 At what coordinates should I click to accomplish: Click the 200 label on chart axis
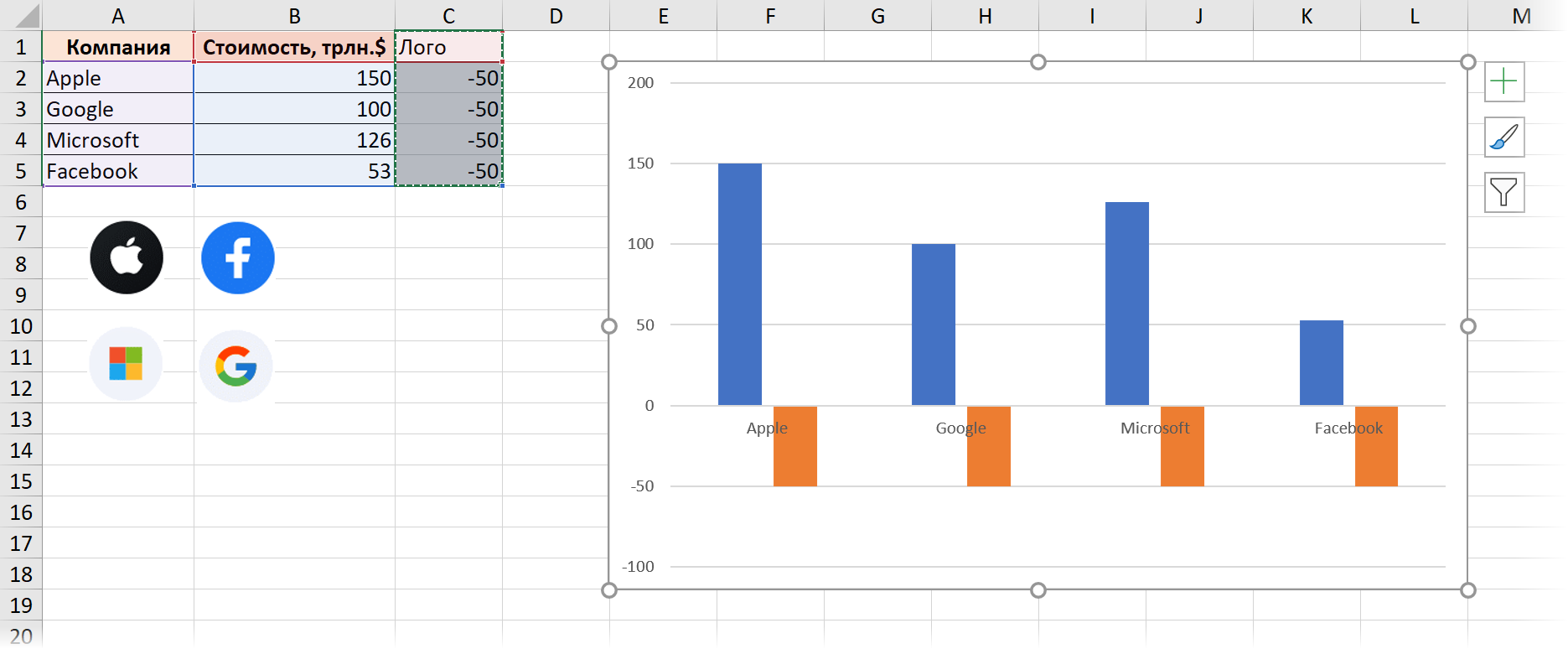(x=640, y=82)
